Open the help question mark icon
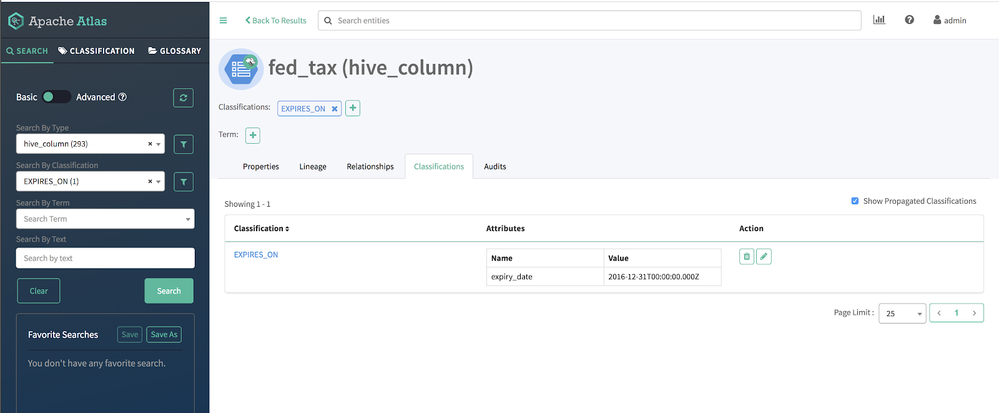The height and width of the screenshot is (413, 999). coord(909,20)
